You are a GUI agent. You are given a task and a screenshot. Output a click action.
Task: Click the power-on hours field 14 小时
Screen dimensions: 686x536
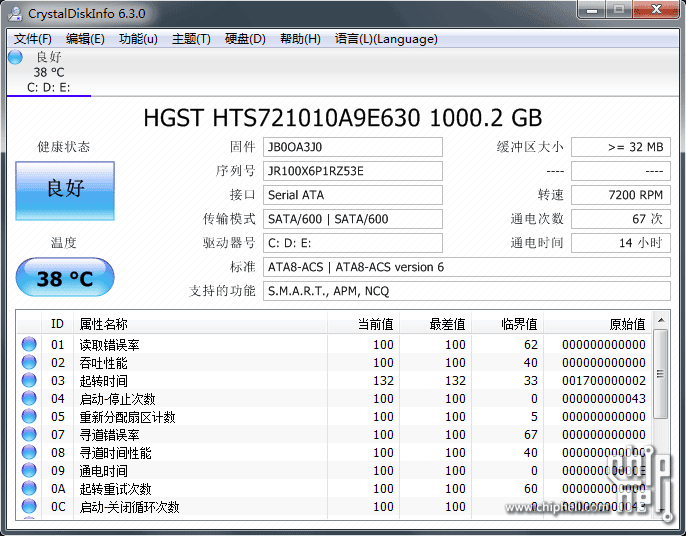(621, 243)
